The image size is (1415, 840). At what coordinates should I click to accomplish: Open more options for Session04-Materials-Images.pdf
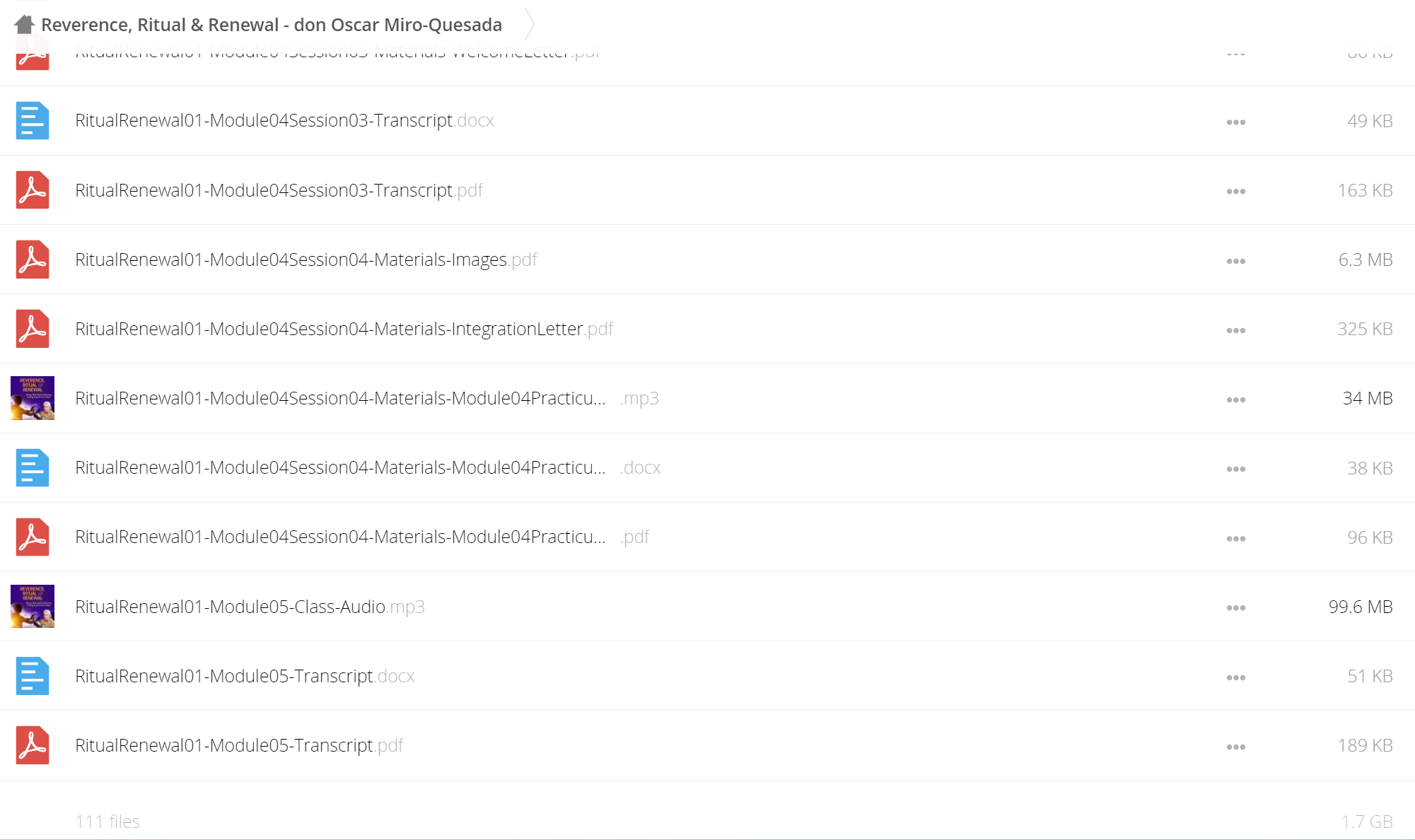(1236, 262)
